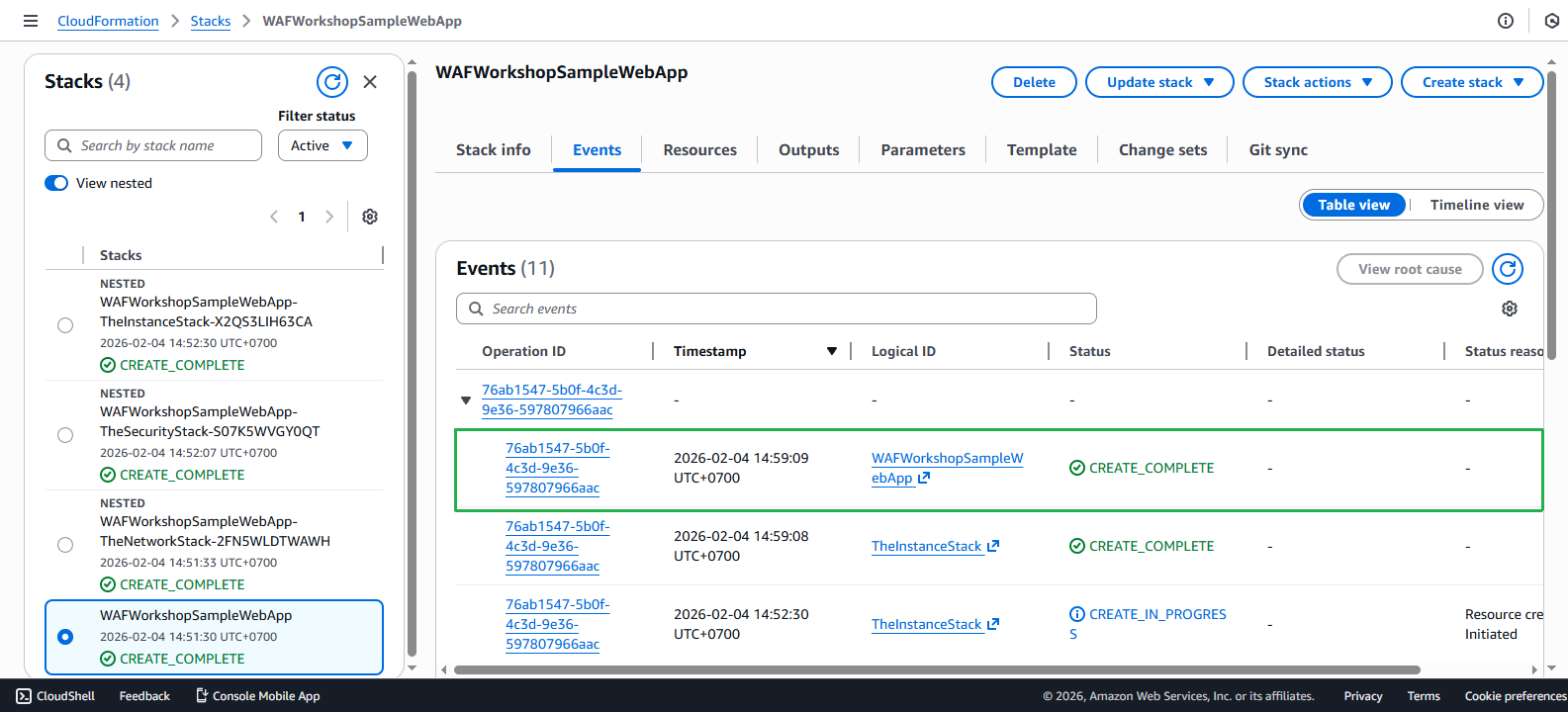This screenshot has width=1568, height=712.
Task: Open Console Mobile App link
Action: click(x=258, y=696)
